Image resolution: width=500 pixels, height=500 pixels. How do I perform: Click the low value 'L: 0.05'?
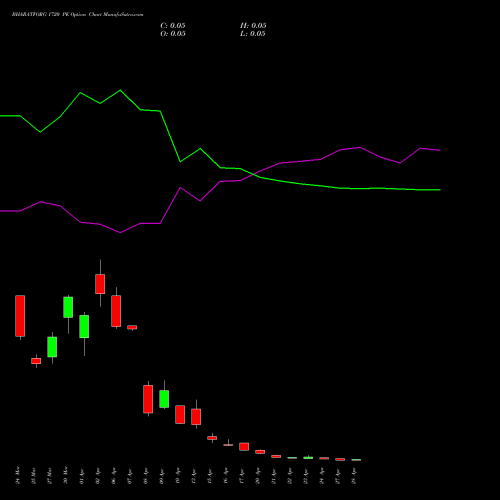[253, 34]
